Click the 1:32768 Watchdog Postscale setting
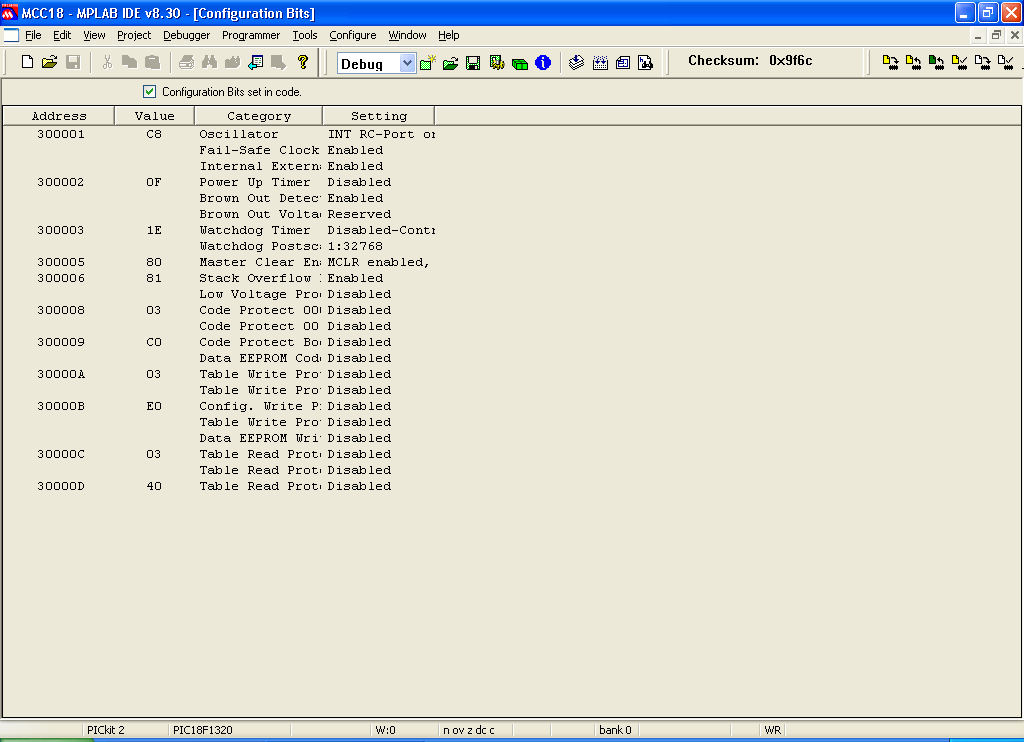This screenshot has width=1024, height=742. tap(355, 246)
